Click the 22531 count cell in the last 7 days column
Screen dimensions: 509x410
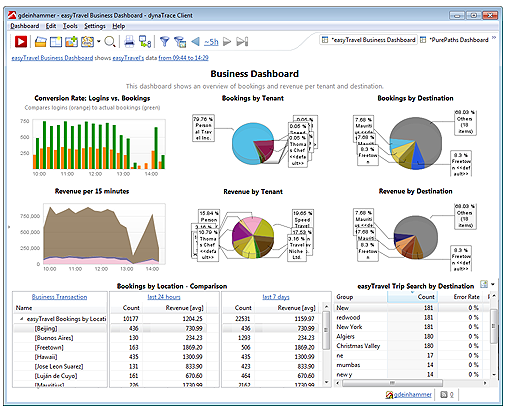pyautogui.click(x=243, y=319)
